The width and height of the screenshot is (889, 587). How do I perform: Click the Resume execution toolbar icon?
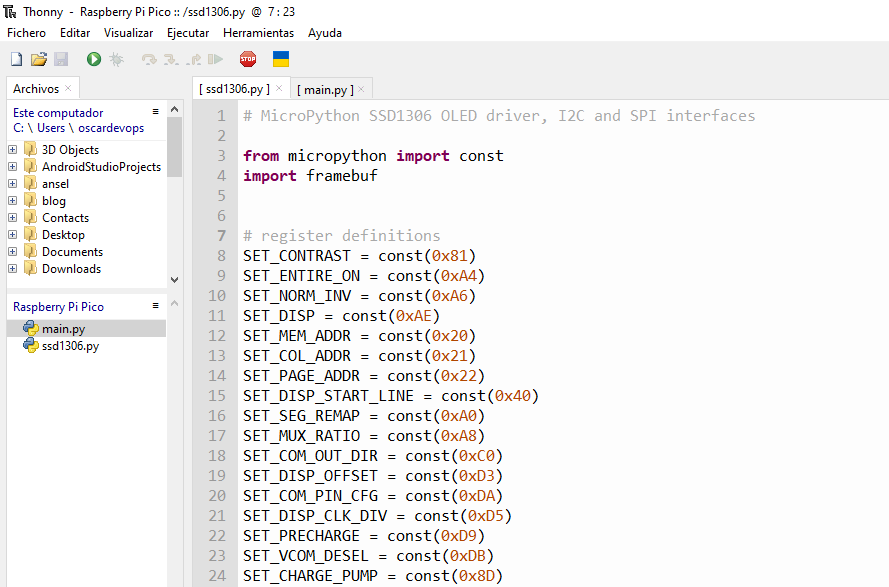(x=215, y=59)
